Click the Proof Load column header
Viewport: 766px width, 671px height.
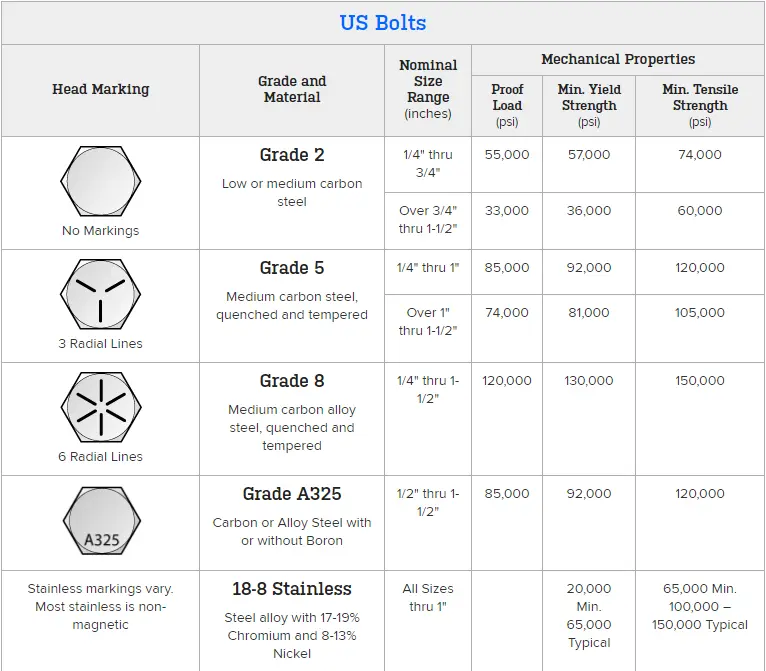(x=507, y=105)
